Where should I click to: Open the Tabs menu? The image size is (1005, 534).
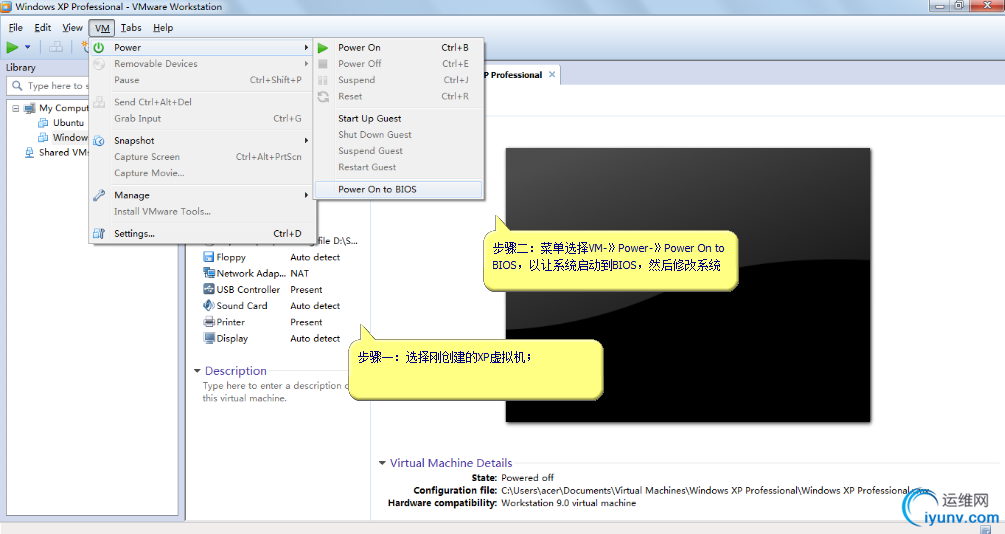(131, 28)
